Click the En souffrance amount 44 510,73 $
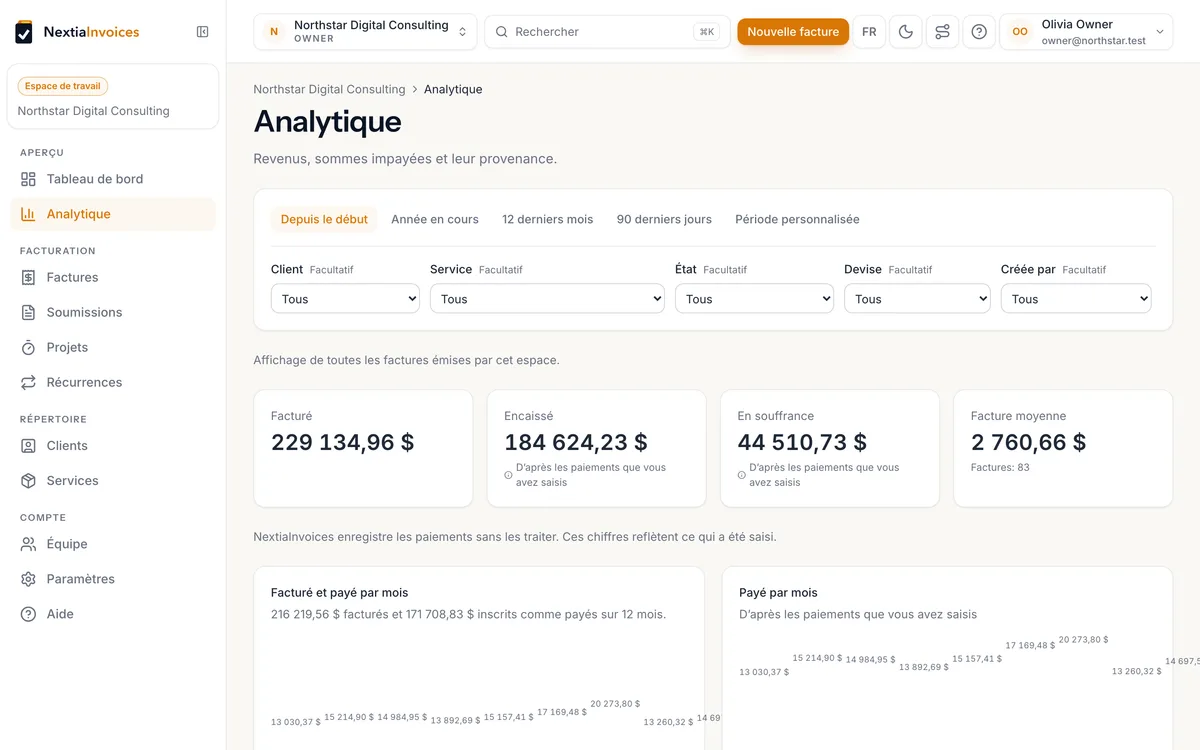1200x750 pixels. [802, 442]
